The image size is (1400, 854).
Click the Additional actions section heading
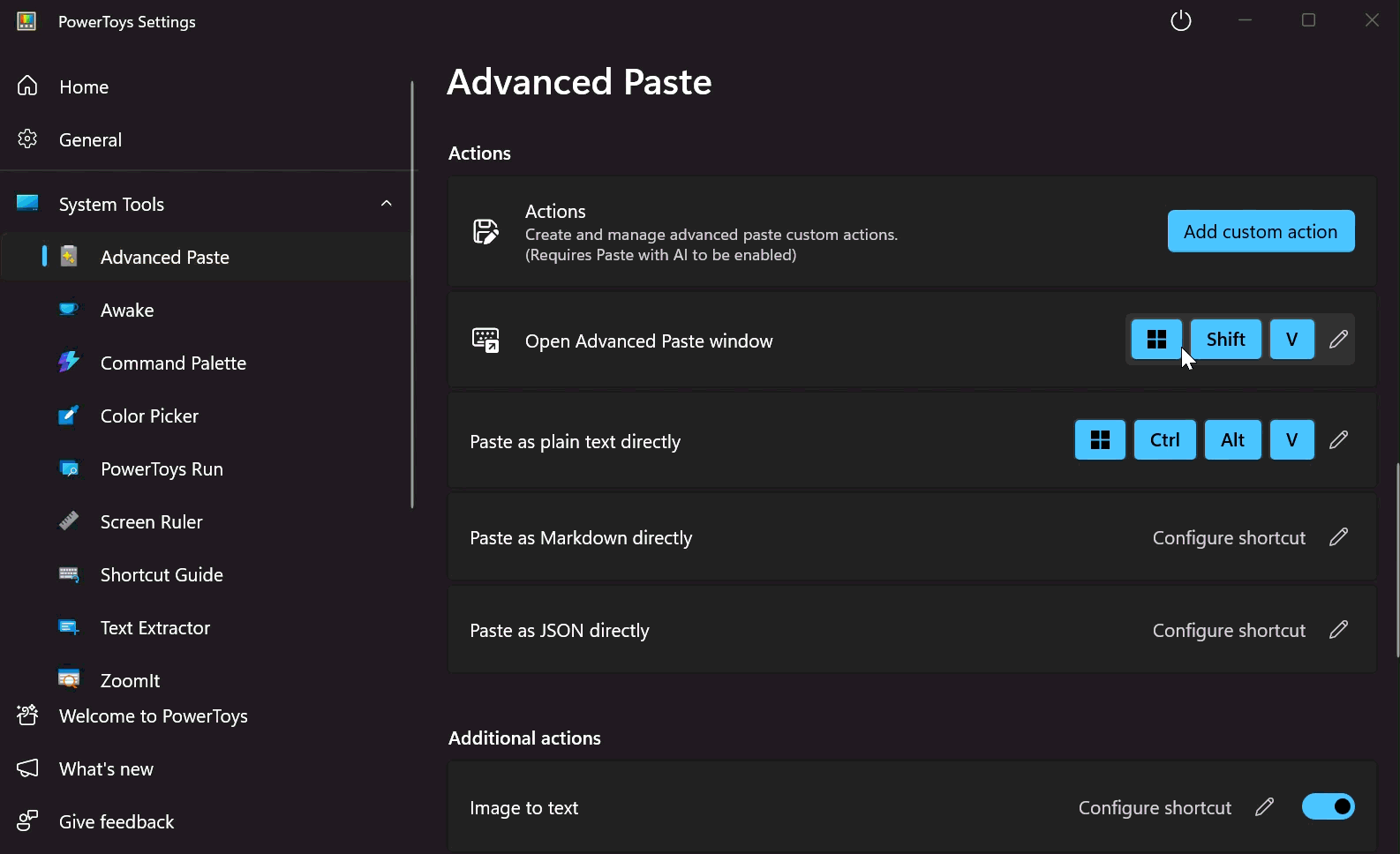[x=524, y=738]
